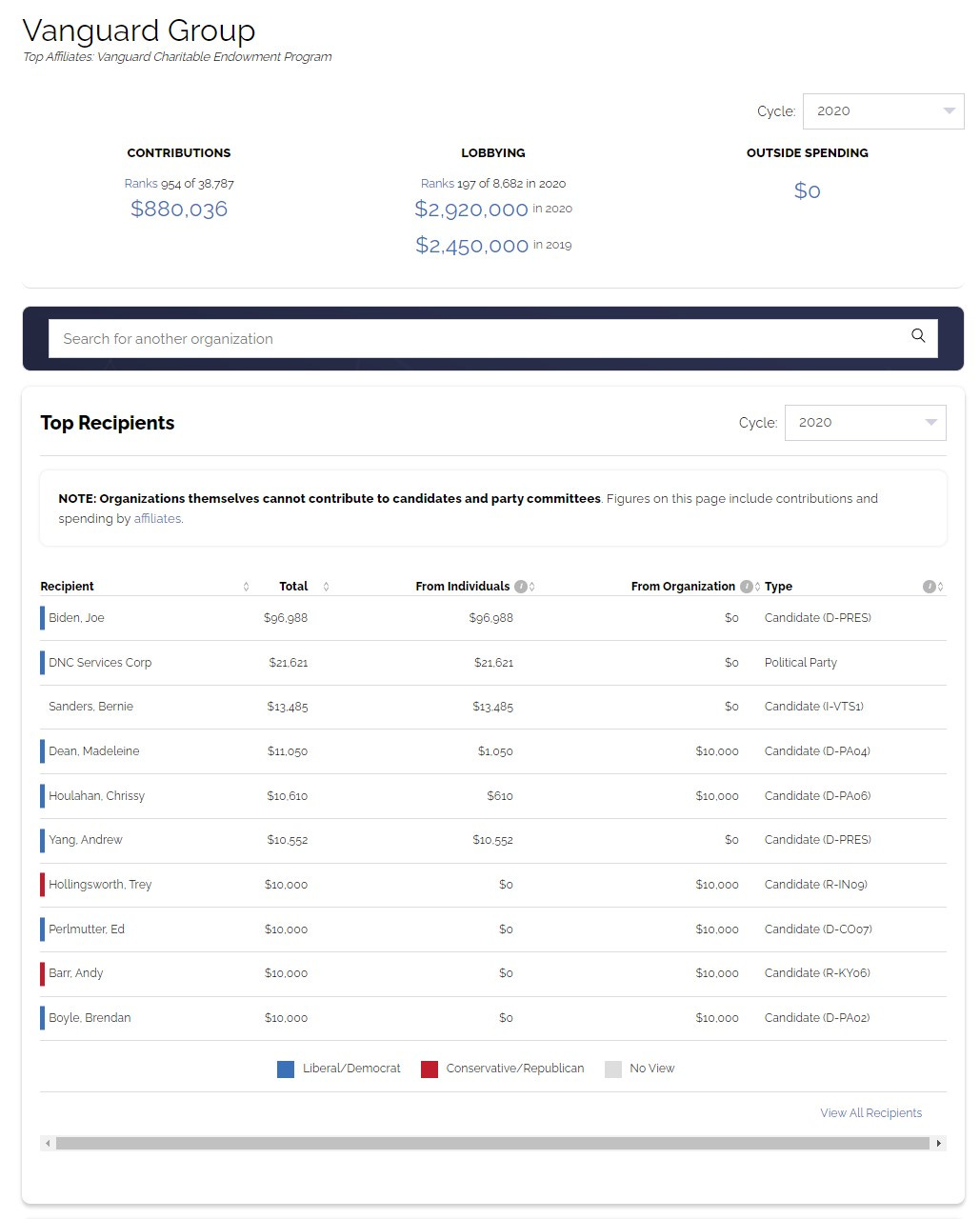This screenshot has width=980, height=1219.
Task: Click the Contributions Ranks link
Action: click(141, 184)
